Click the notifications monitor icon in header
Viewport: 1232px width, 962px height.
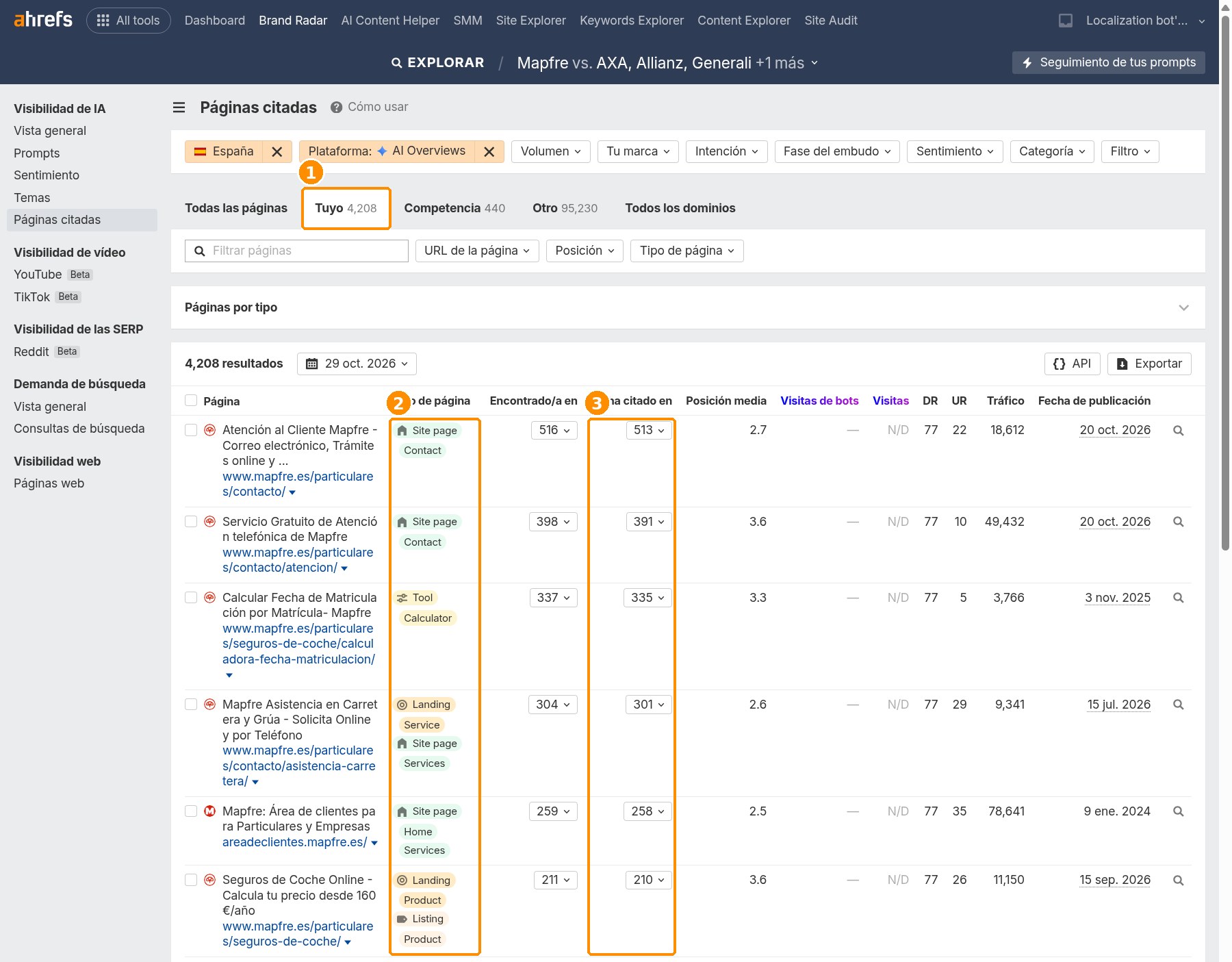coord(1066,21)
